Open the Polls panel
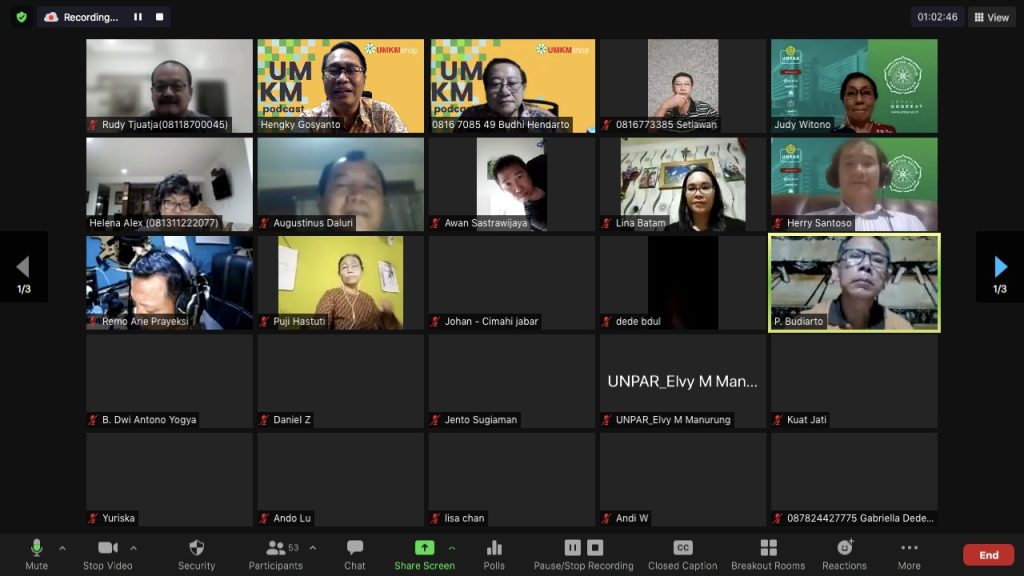This screenshot has height=576, width=1024. [x=494, y=548]
